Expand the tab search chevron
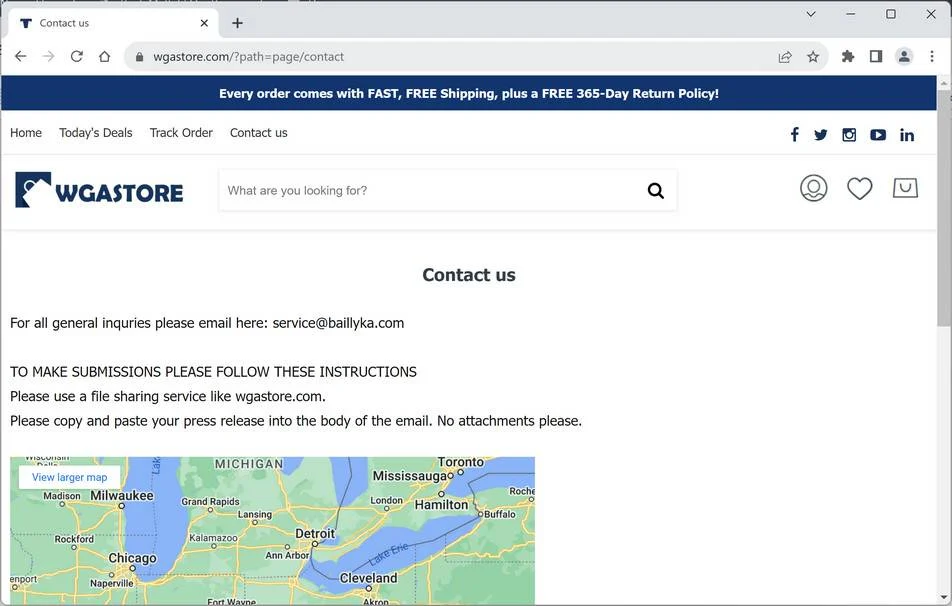 point(811,14)
